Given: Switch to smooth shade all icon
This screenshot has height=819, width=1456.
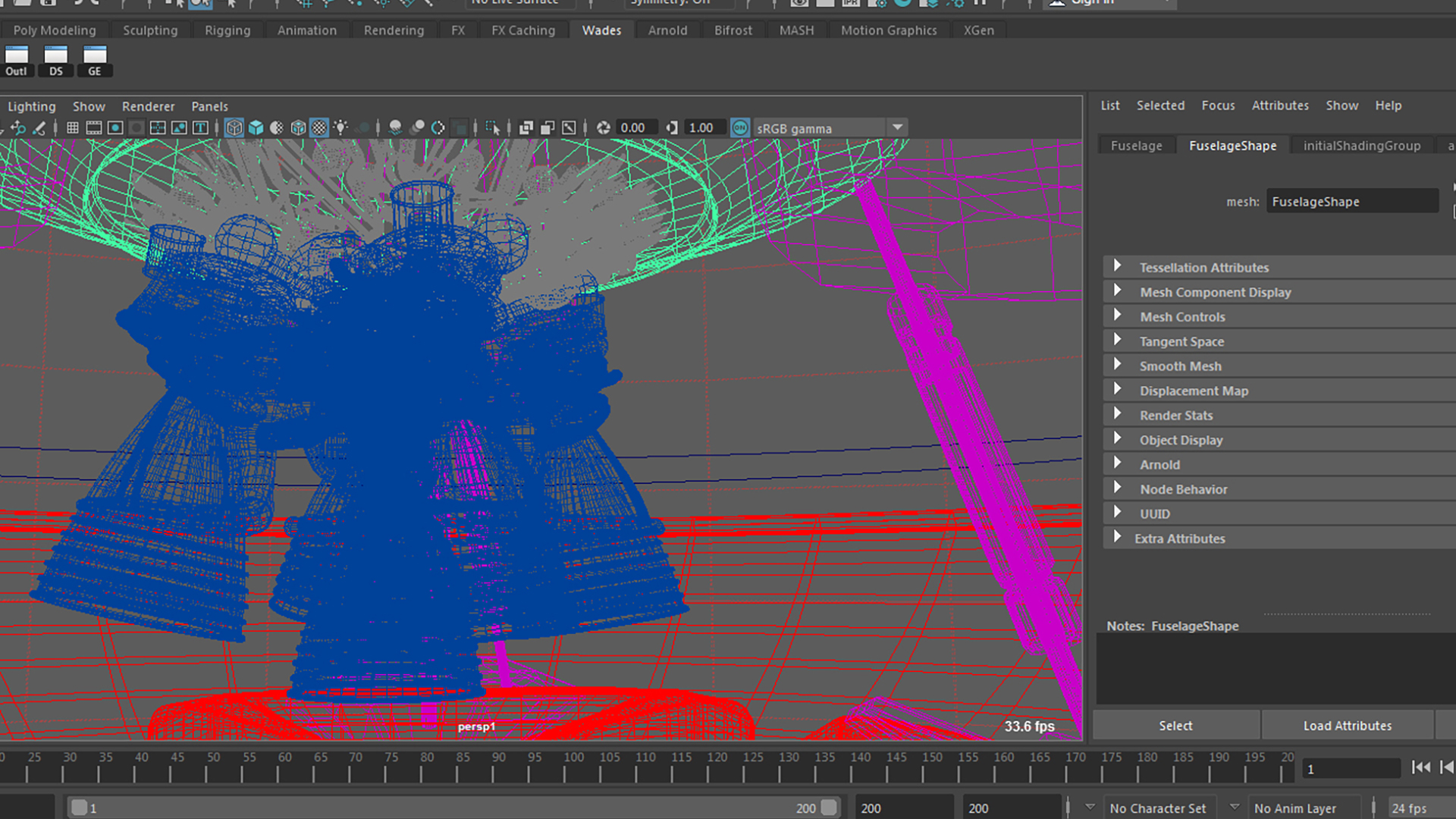Looking at the screenshot, I should (x=256, y=128).
